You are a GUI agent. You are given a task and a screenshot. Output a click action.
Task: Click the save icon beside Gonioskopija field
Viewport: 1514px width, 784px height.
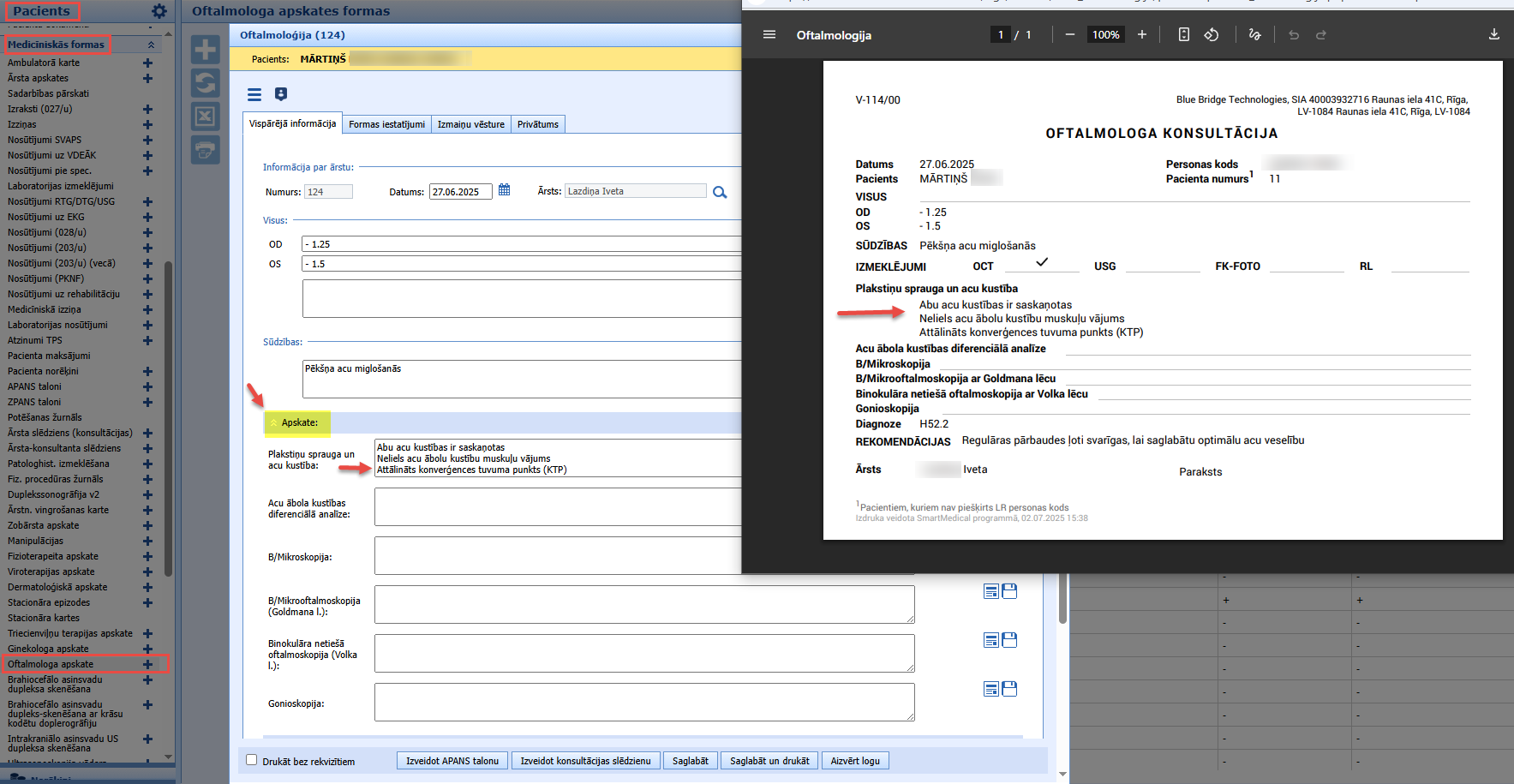click(1009, 689)
